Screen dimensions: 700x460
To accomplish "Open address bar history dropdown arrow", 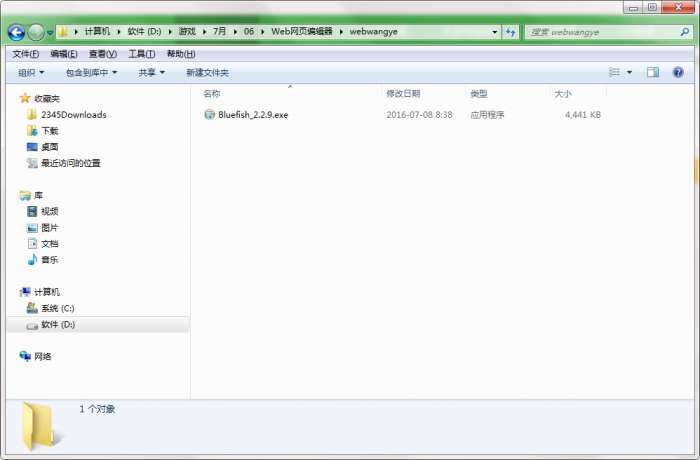I will tap(494, 32).
